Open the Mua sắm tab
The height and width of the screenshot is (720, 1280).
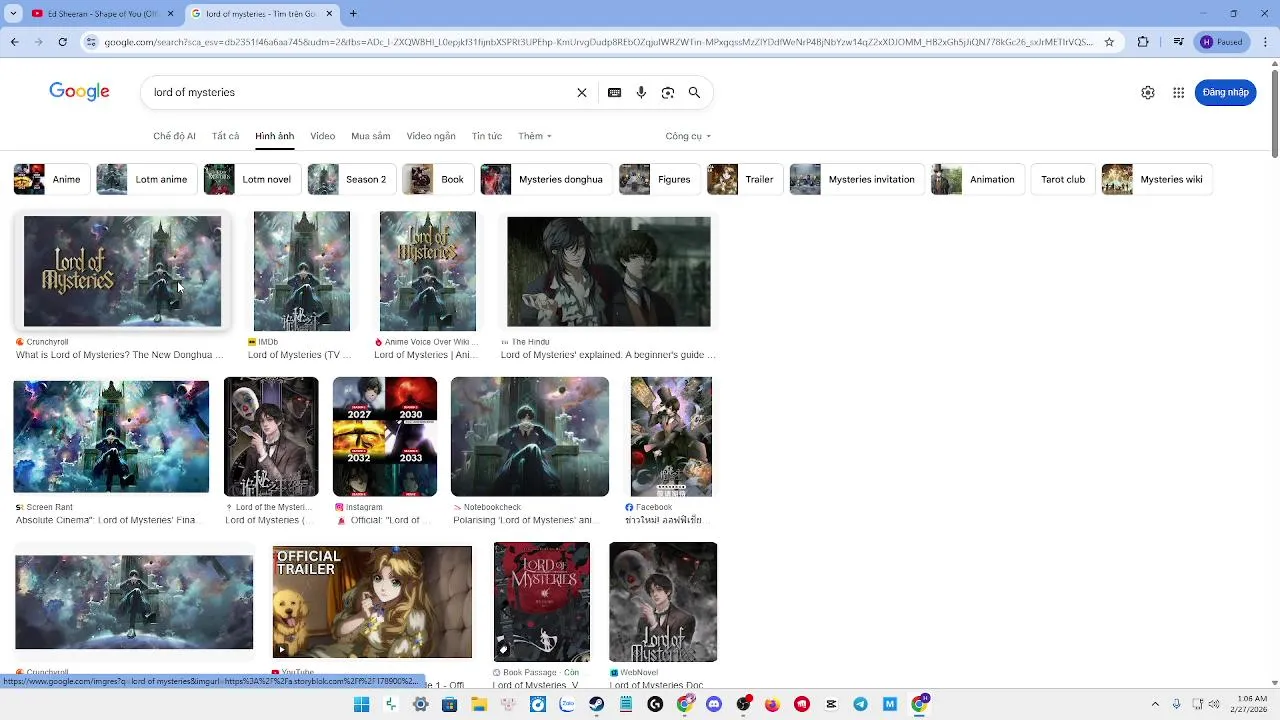(x=370, y=136)
